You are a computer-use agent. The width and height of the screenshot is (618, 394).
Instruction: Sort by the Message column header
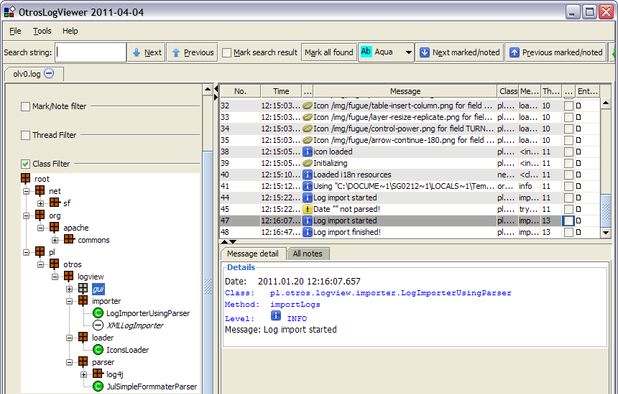click(x=405, y=91)
